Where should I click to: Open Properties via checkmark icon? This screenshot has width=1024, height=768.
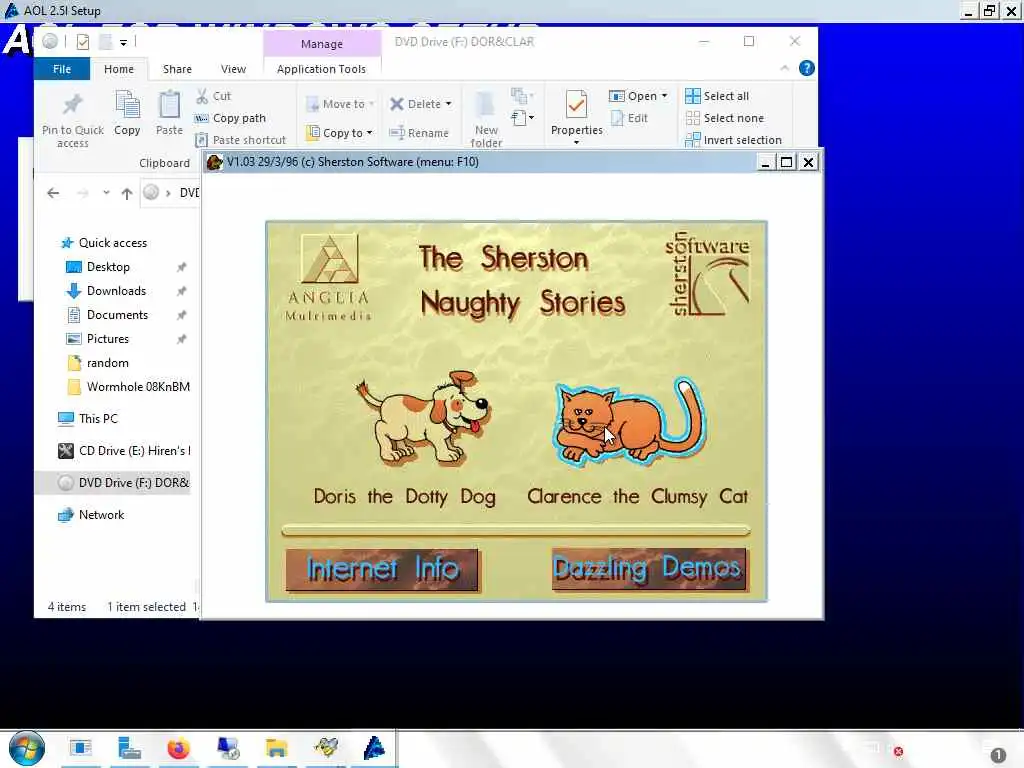[576, 104]
